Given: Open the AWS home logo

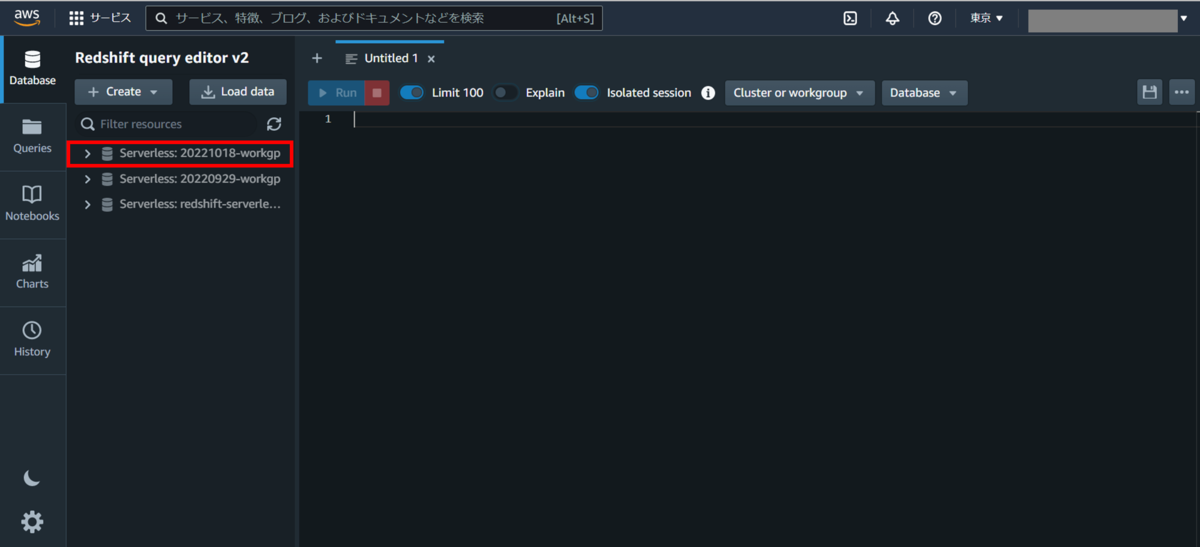Looking at the screenshot, I should [x=26, y=17].
